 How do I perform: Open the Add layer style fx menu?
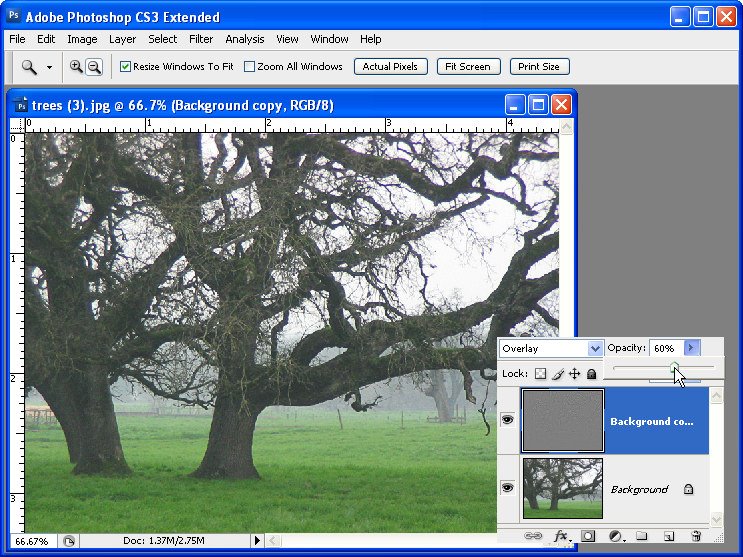[x=562, y=536]
